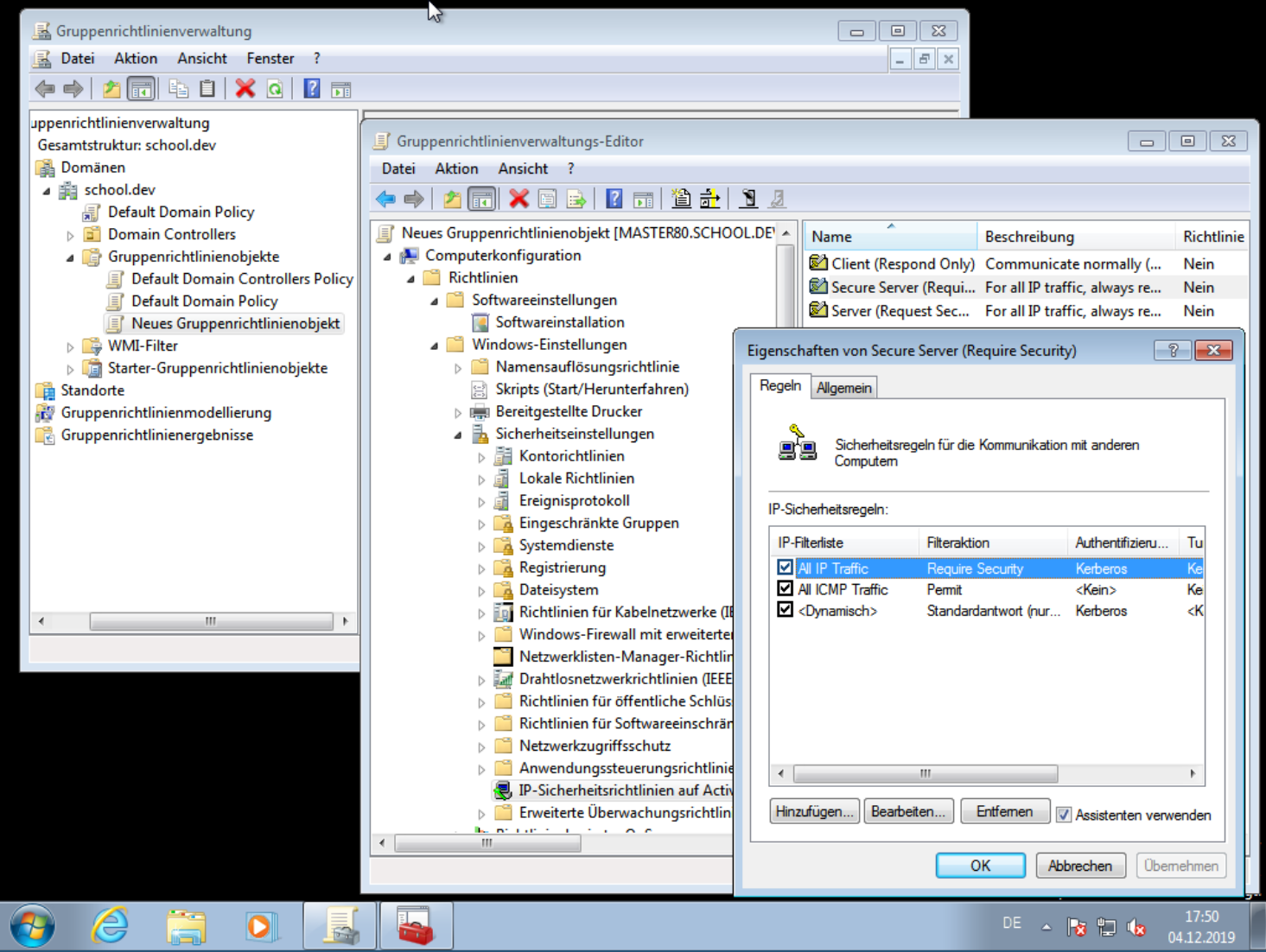Expand the Kontorichtlinien tree node
This screenshot has height=952, width=1266.
click(481, 457)
